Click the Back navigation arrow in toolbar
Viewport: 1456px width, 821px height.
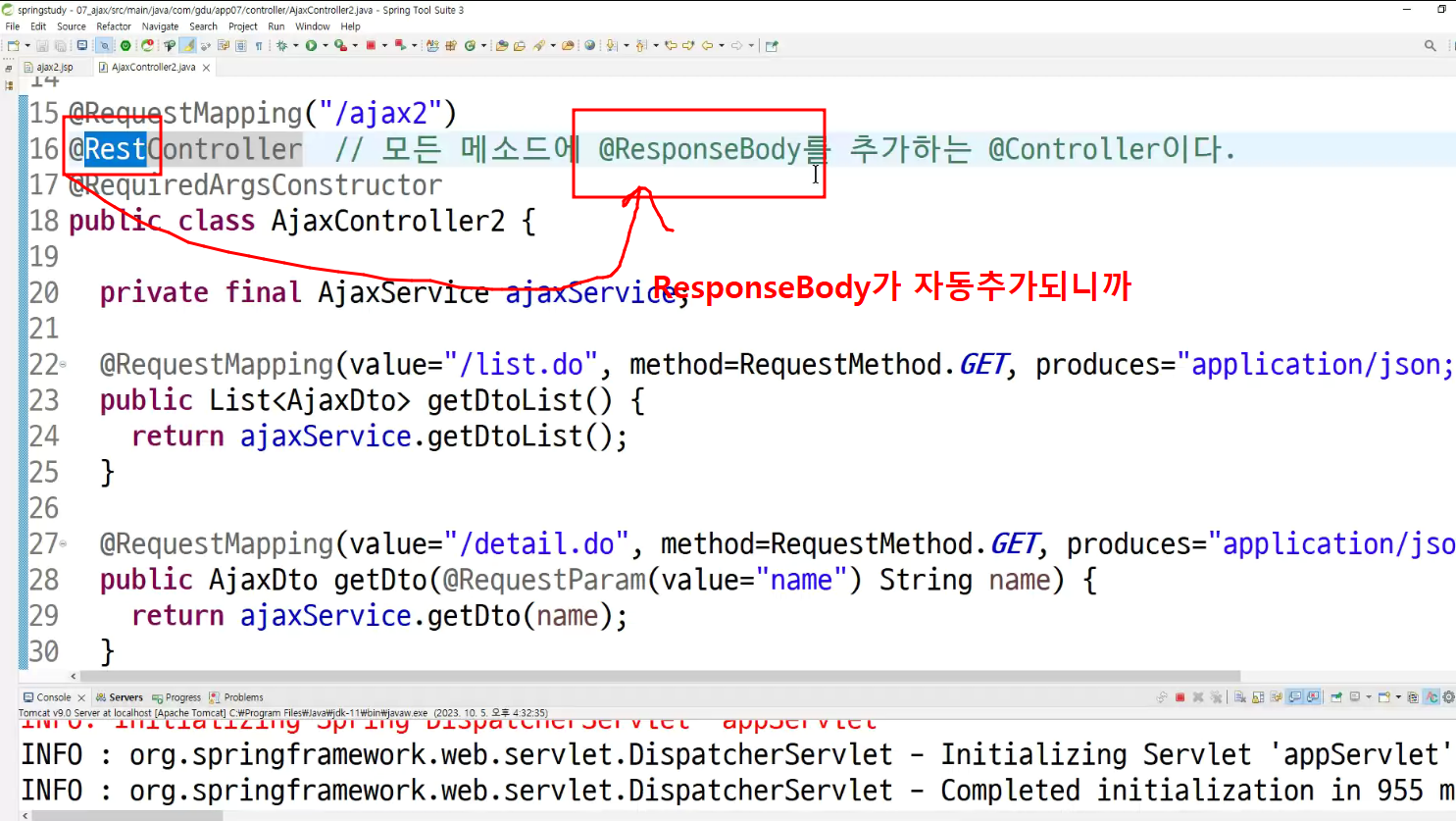click(707, 45)
